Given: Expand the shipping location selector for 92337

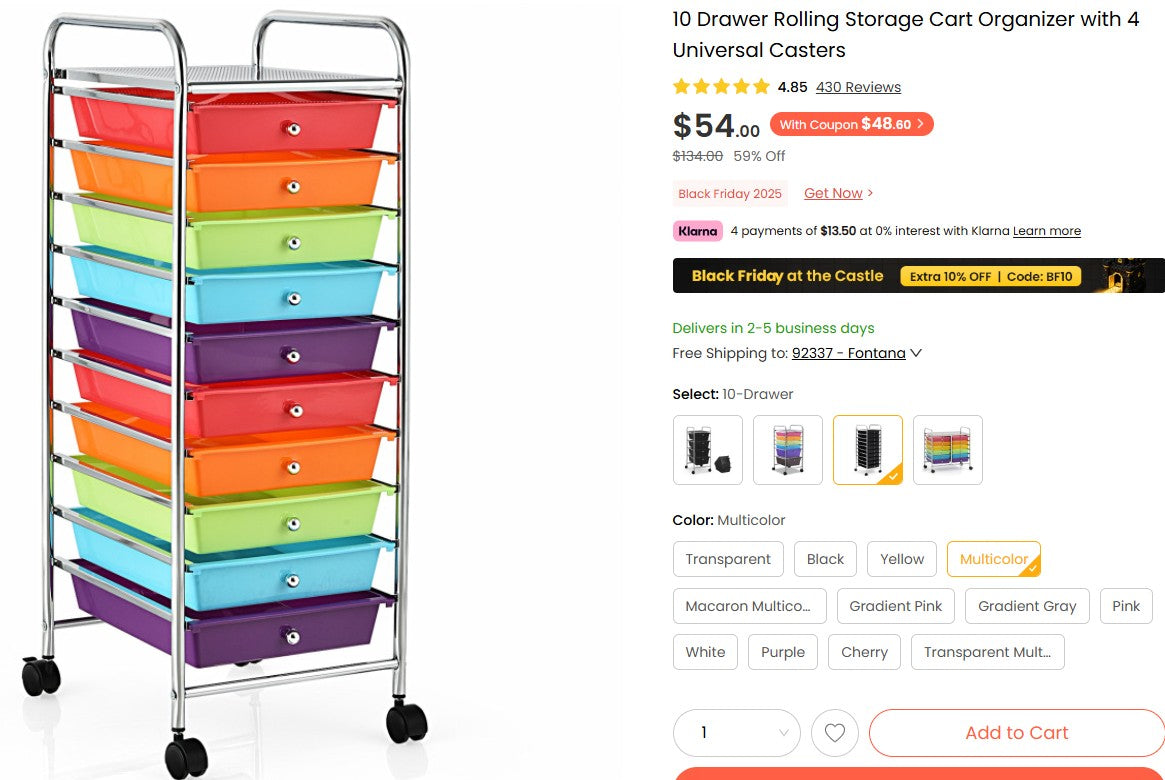Looking at the screenshot, I should pyautogui.click(x=856, y=353).
